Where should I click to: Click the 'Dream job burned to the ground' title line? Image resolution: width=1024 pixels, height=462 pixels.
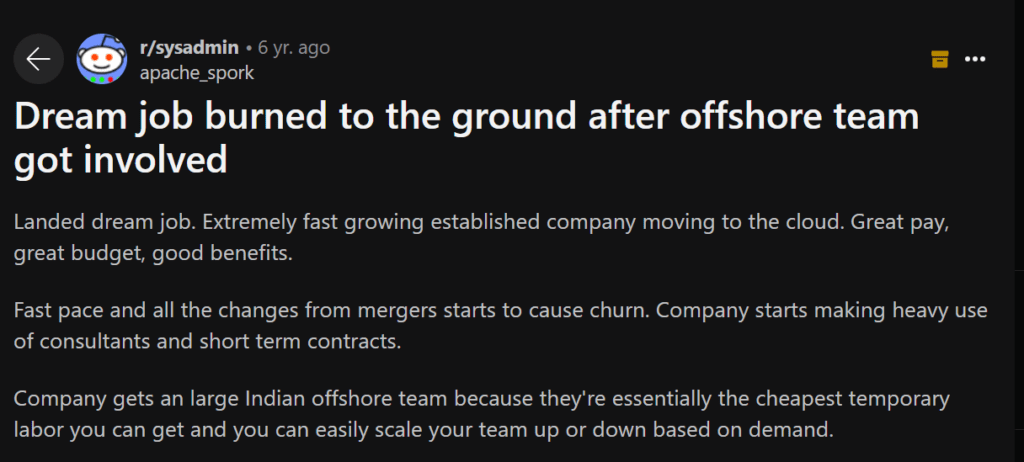tap(466, 117)
